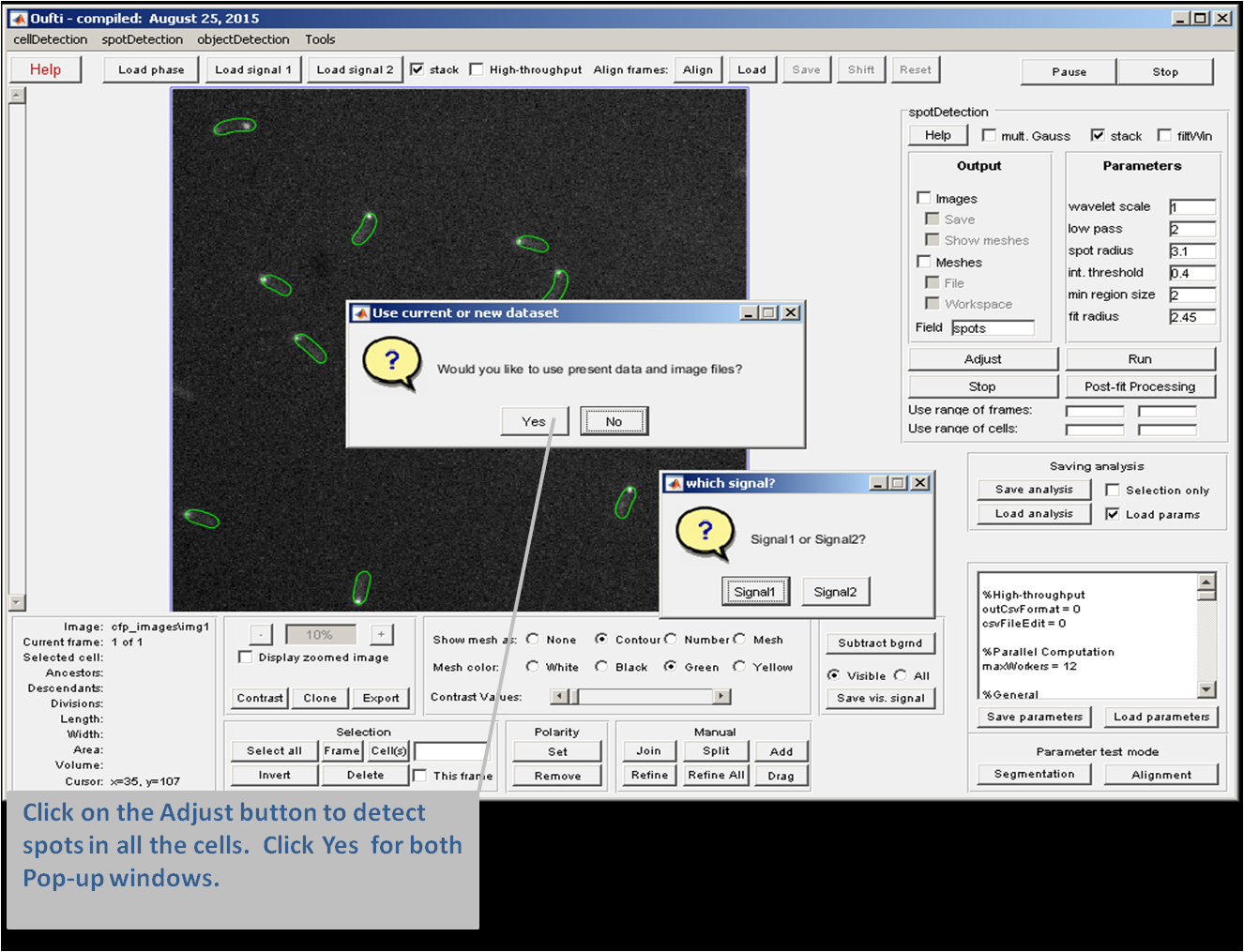
Task: Click the Field spots text box
Action: pyautogui.click(x=993, y=328)
